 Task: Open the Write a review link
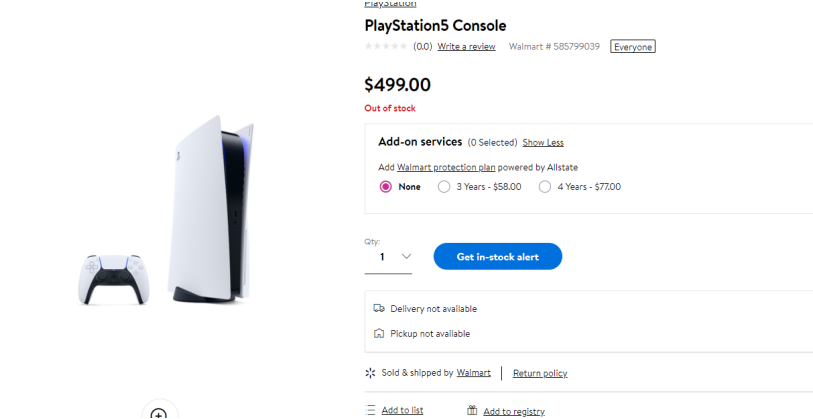[466, 47]
